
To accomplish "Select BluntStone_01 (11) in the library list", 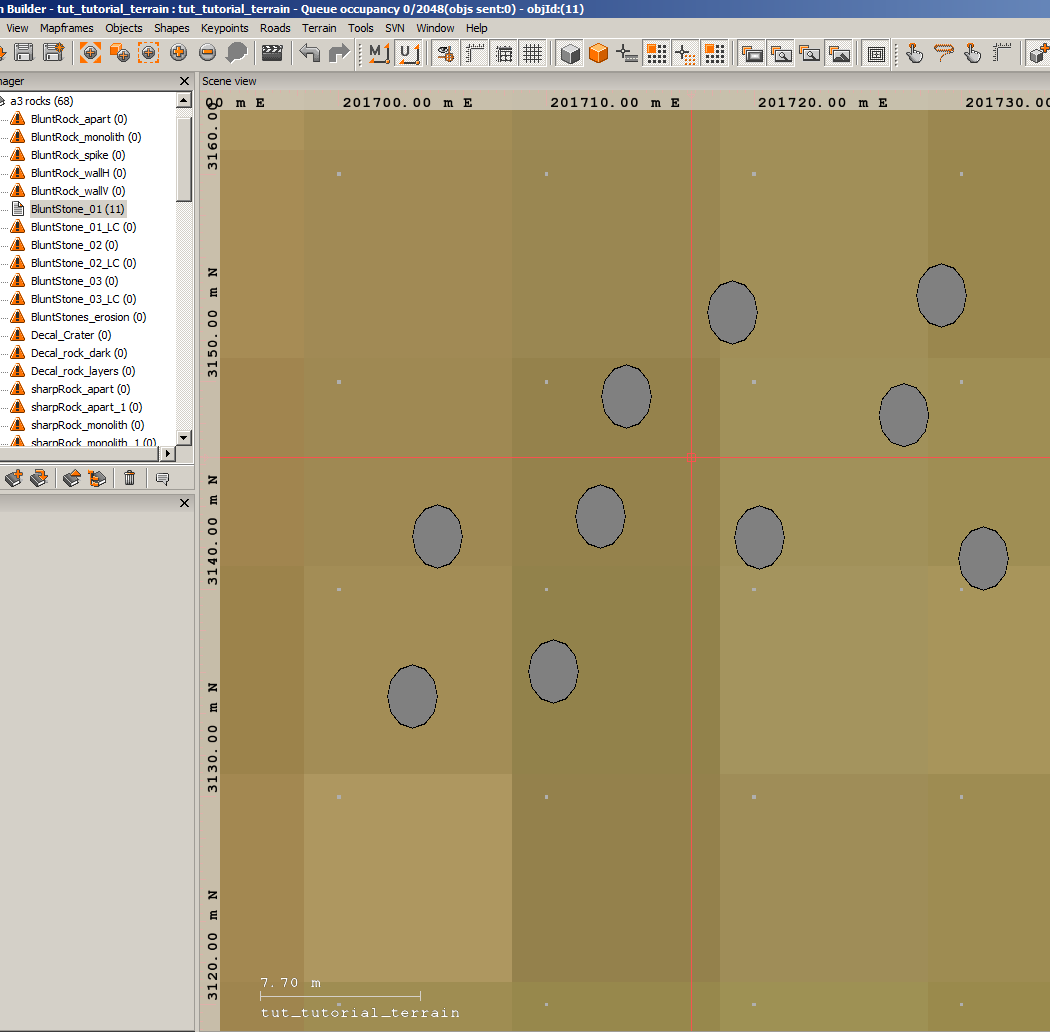I will click(77, 209).
